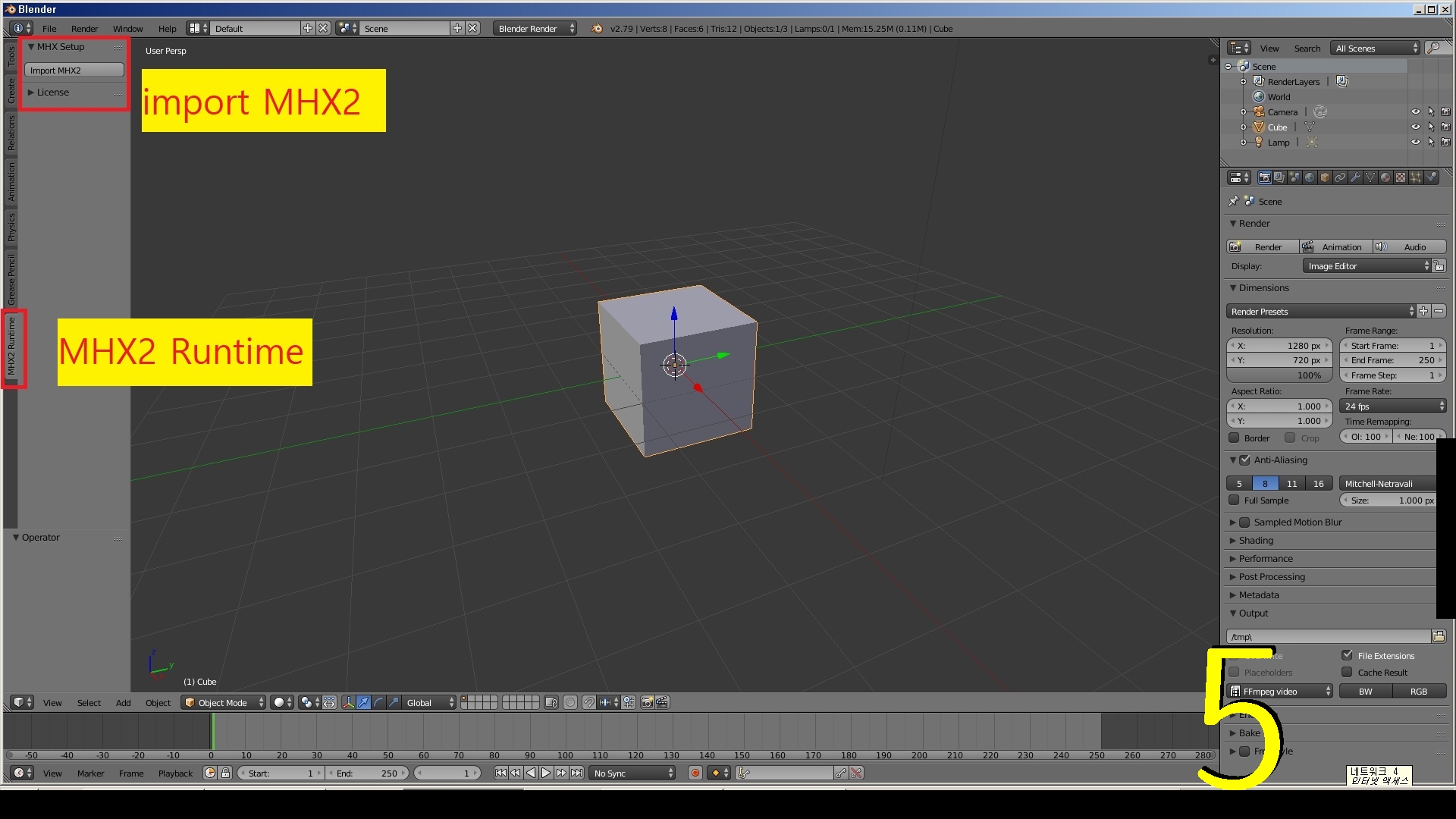1456x819 pixels.
Task: Hide the Lamp with its eye icon
Action: tap(1415, 142)
